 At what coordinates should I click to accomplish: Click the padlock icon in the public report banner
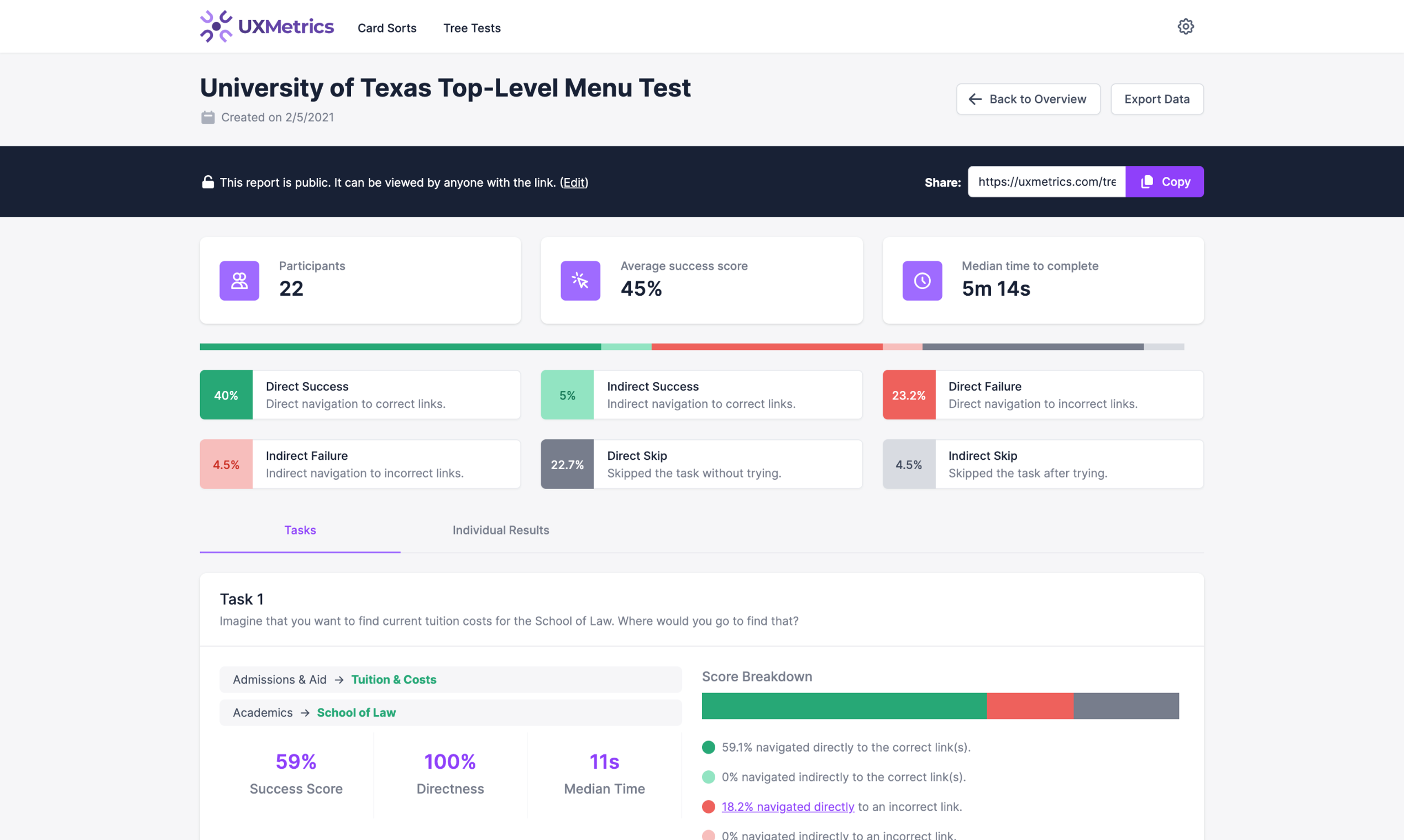207,182
